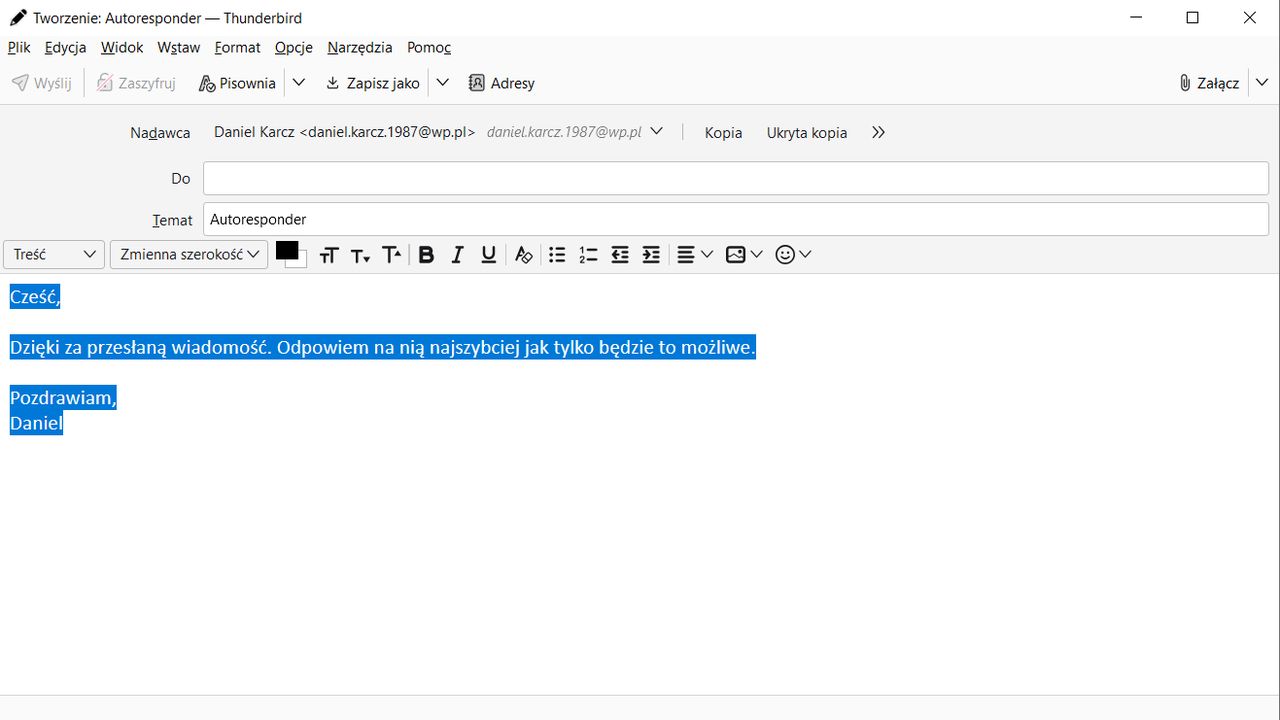Open the emoji smiley dropdown
1280x720 pixels.
[x=794, y=255]
